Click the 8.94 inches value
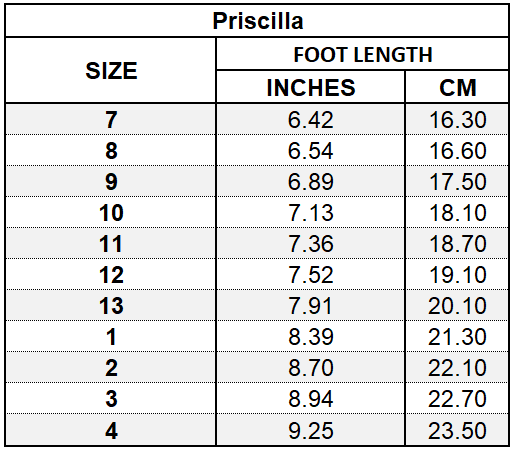This screenshot has width=514, height=450. tap(311, 398)
